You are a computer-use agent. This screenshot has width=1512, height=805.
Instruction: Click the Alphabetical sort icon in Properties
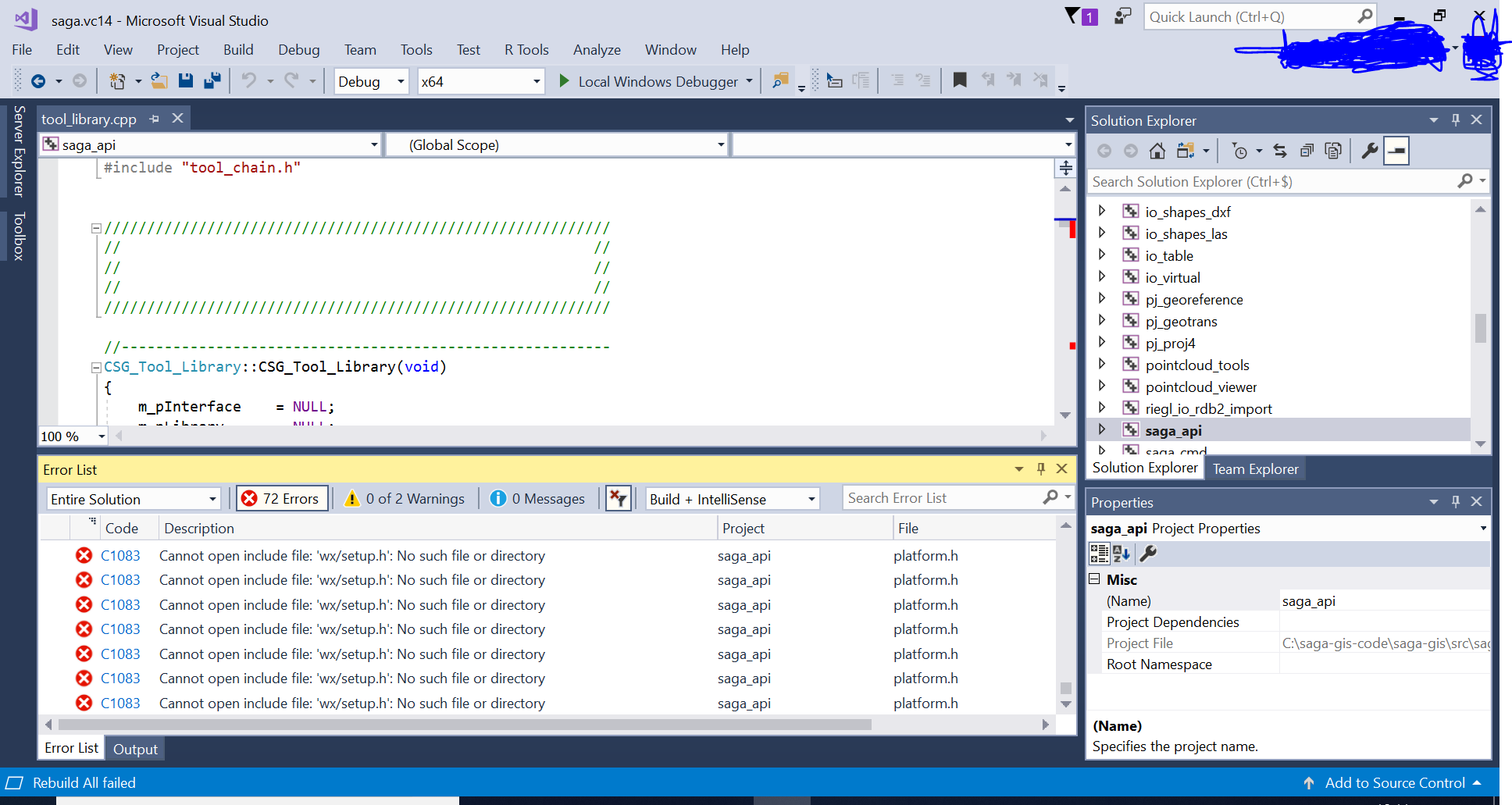coord(1122,554)
